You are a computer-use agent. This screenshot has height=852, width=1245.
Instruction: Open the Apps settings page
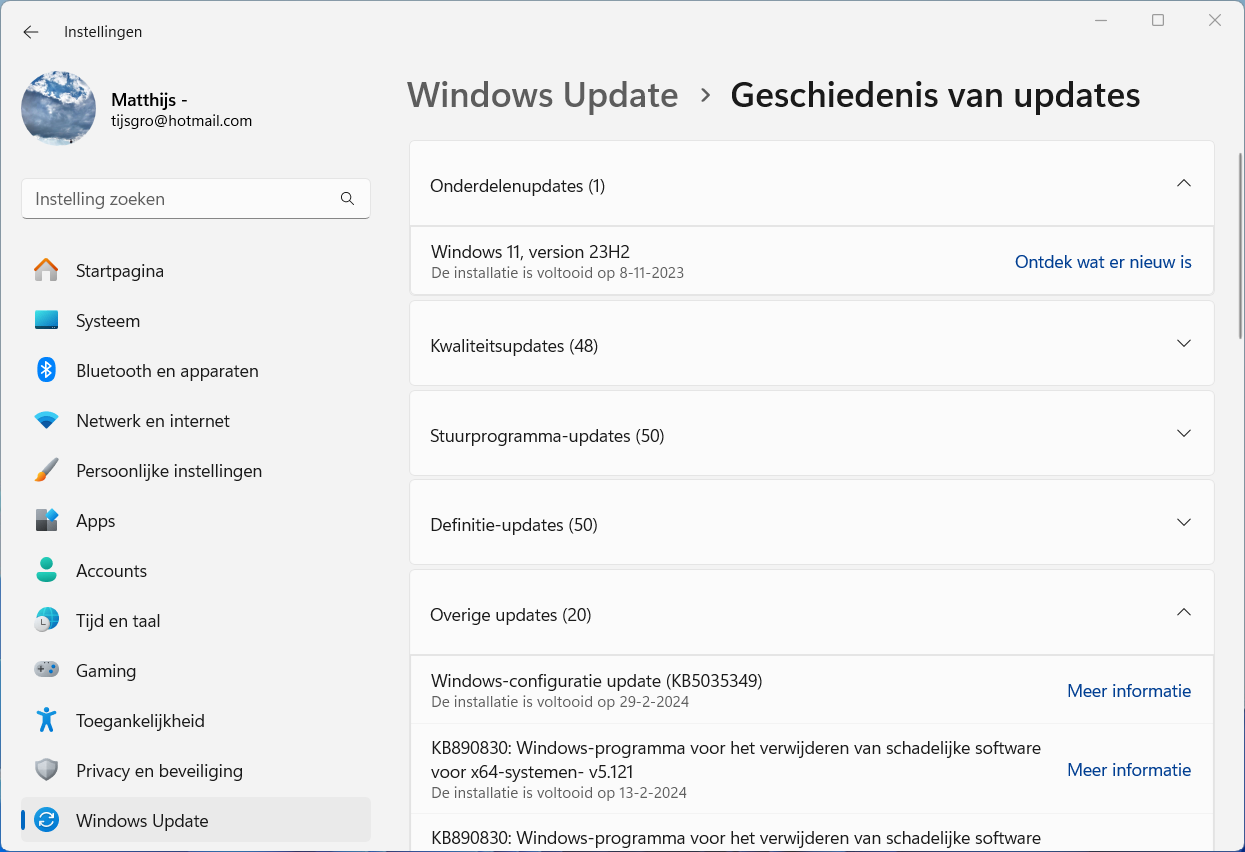click(x=96, y=521)
